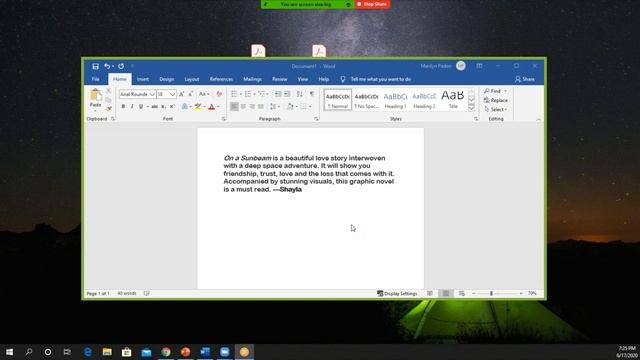Justify the paragraph text
The image size is (640, 360).
[261, 107]
